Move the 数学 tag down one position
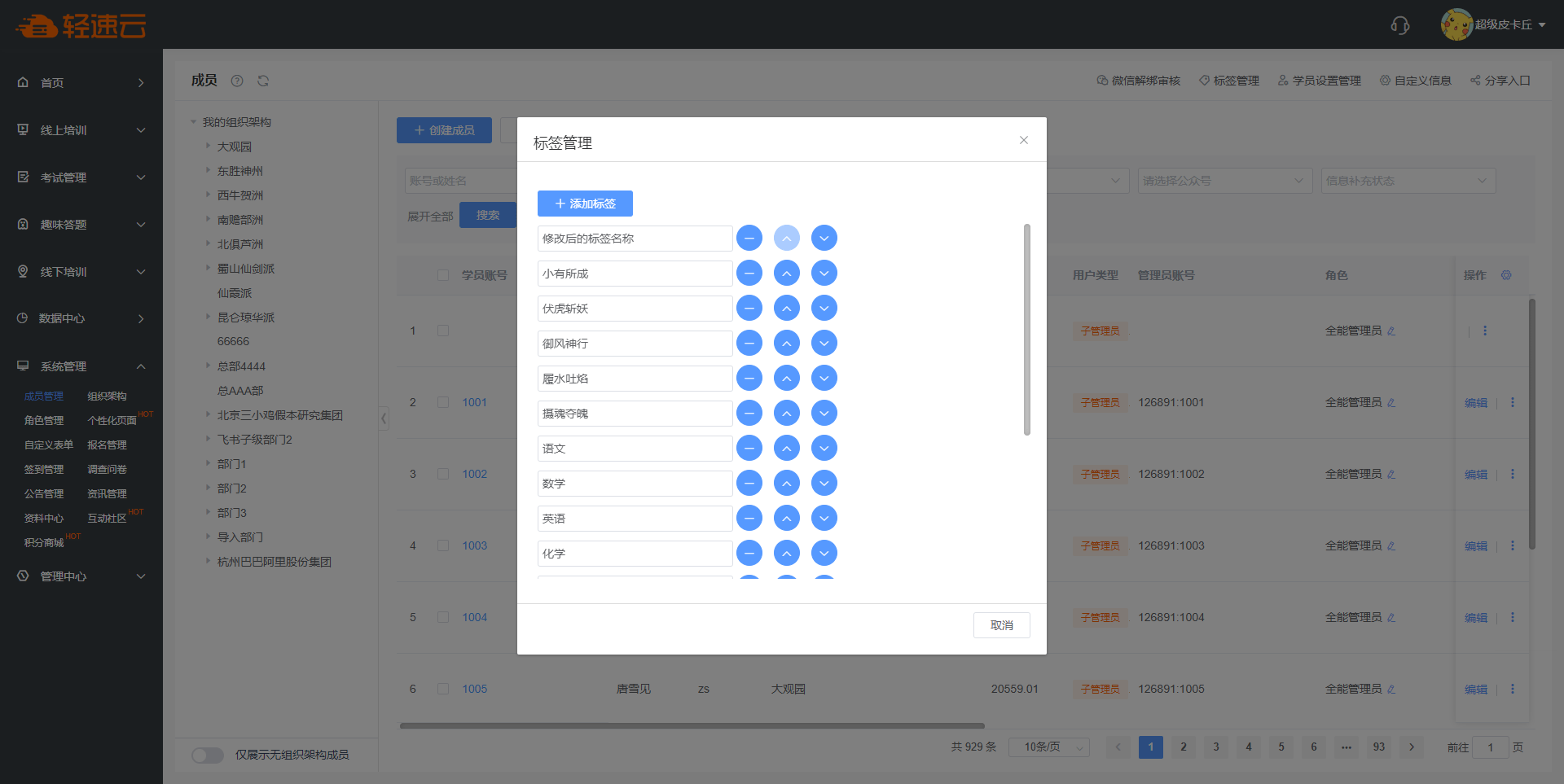The width and height of the screenshot is (1564, 784). pos(824,484)
